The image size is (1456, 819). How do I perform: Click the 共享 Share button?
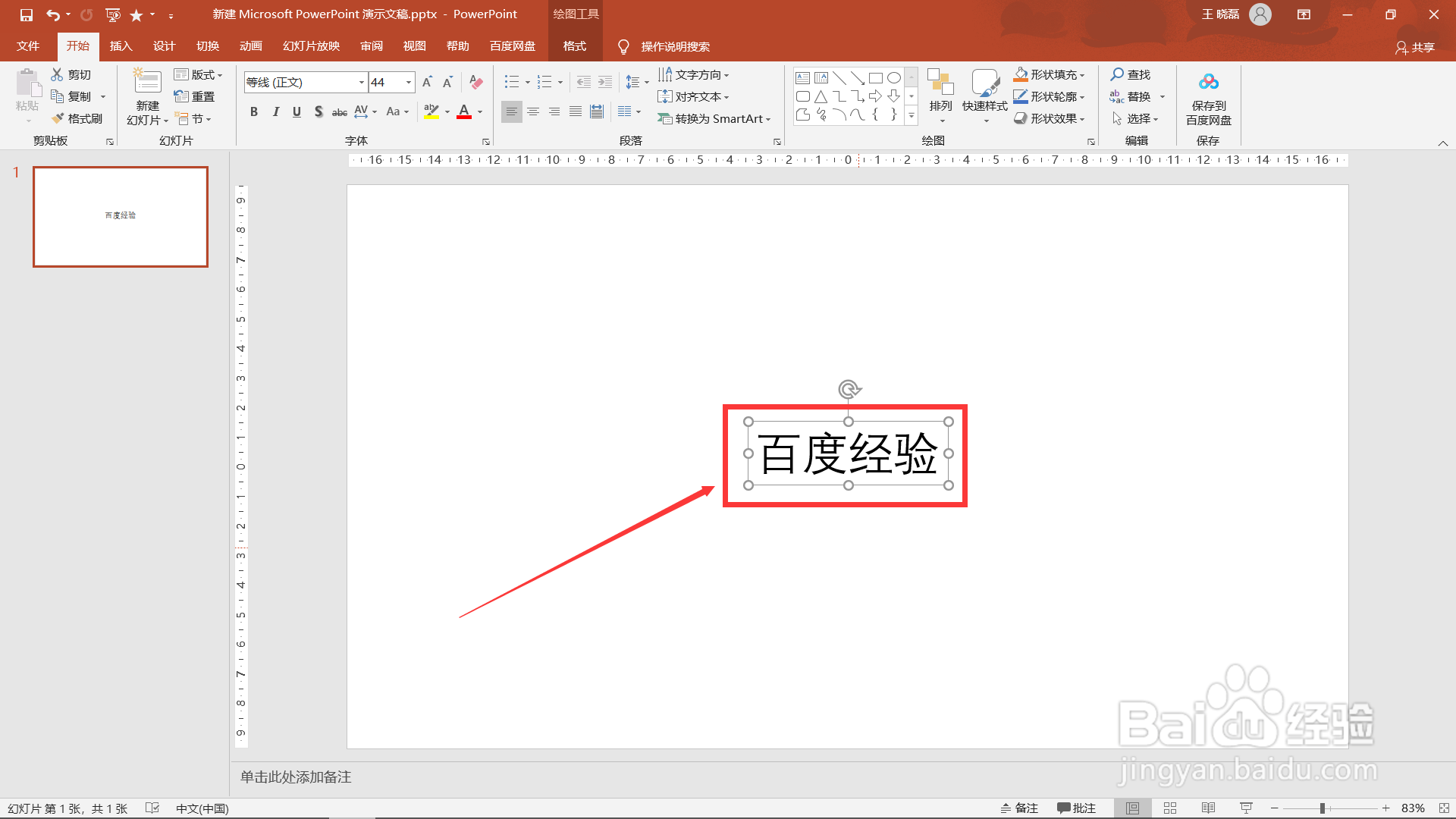(x=1415, y=47)
